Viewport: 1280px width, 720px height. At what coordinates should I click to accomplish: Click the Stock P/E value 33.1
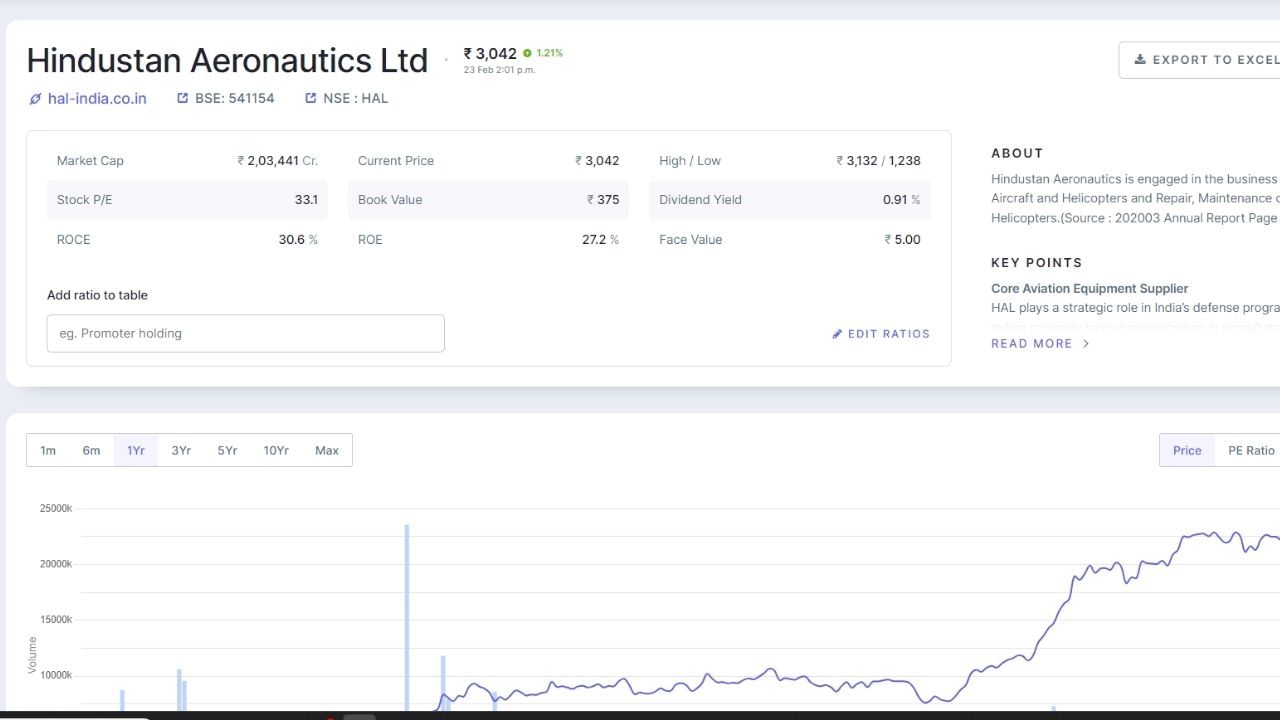tap(306, 200)
